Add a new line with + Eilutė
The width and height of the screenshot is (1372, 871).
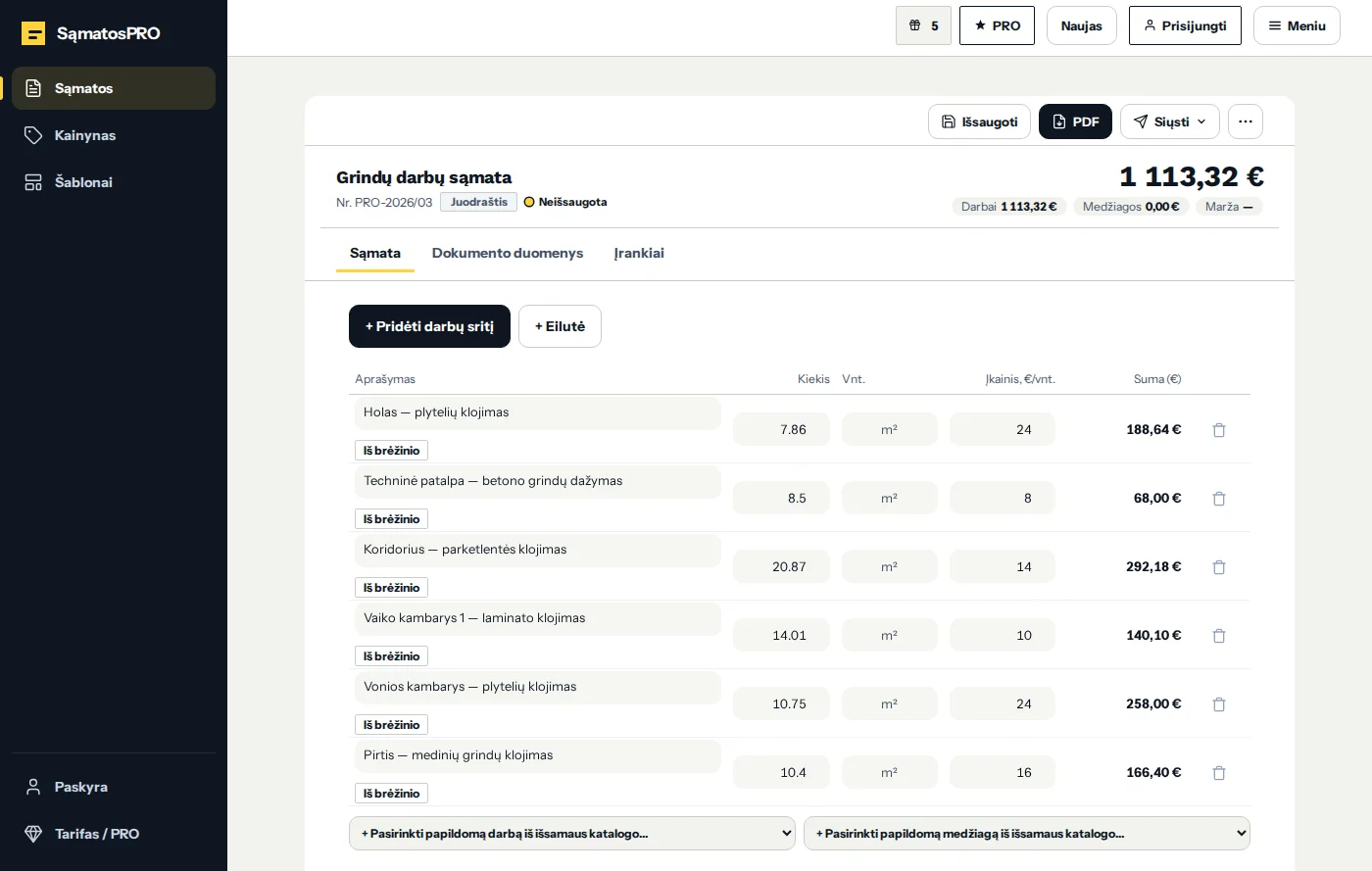[560, 326]
